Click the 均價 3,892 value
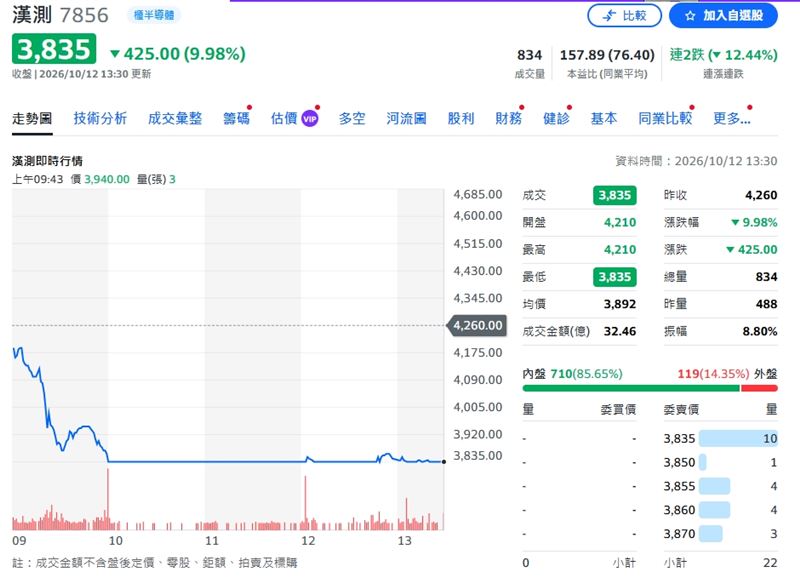The height and width of the screenshot is (583, 800). point(620,304)
